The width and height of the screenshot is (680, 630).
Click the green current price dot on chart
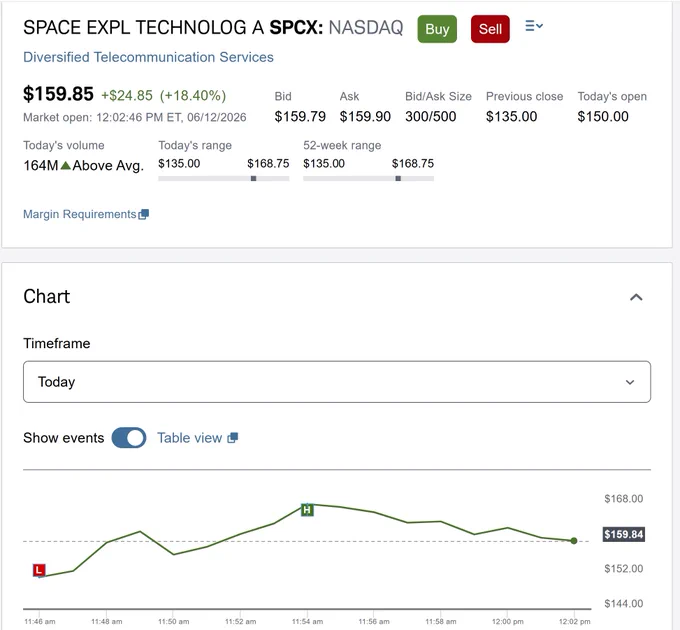tap(574, 541)
